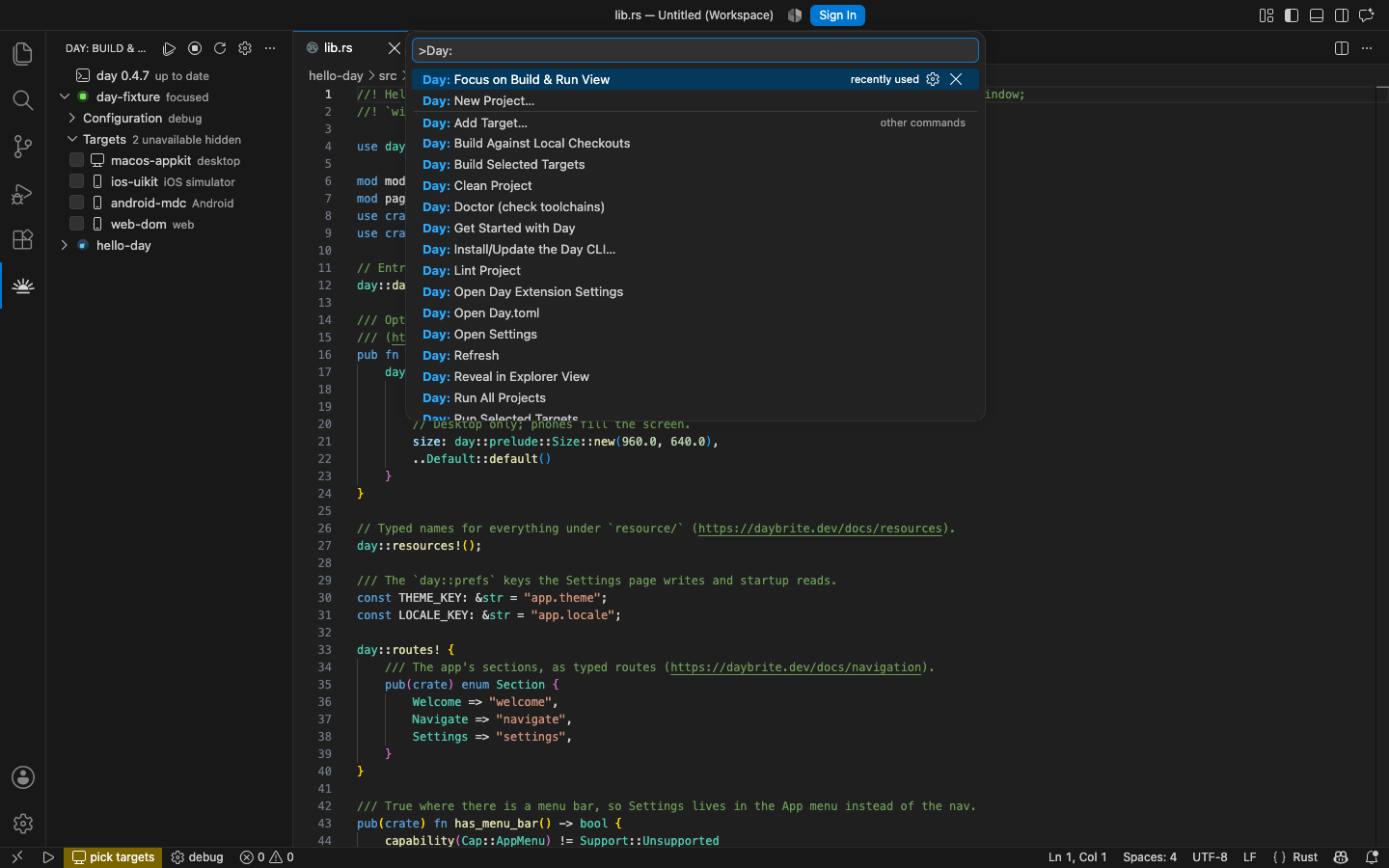Click the run icon in Day panel header
Image resolution: width=1389 pixels, height=868 pixels.
click(170, 48)
